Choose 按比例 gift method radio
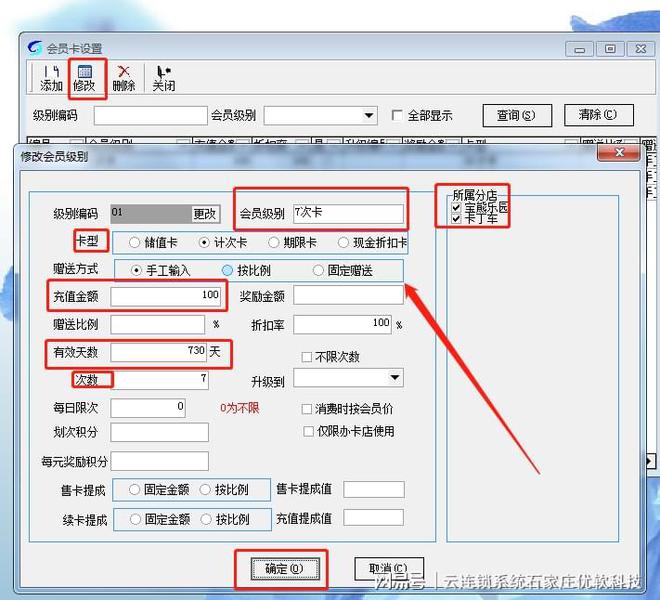 (x=227, y=270)
